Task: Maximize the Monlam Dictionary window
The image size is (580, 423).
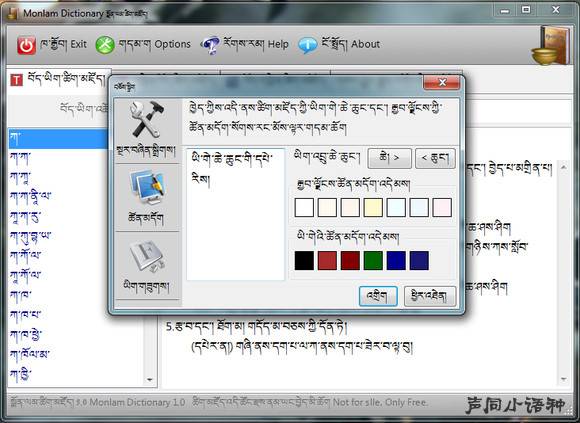Action: 526,10
